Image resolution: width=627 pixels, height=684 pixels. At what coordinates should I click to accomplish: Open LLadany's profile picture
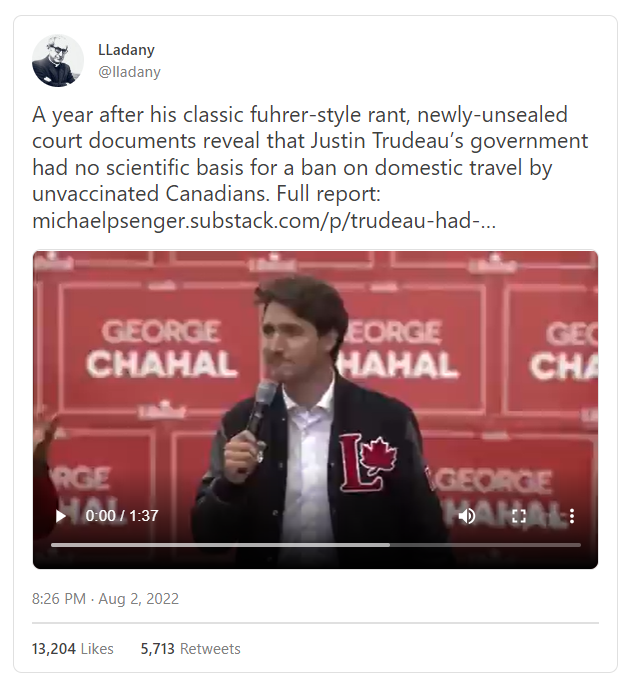58,61
